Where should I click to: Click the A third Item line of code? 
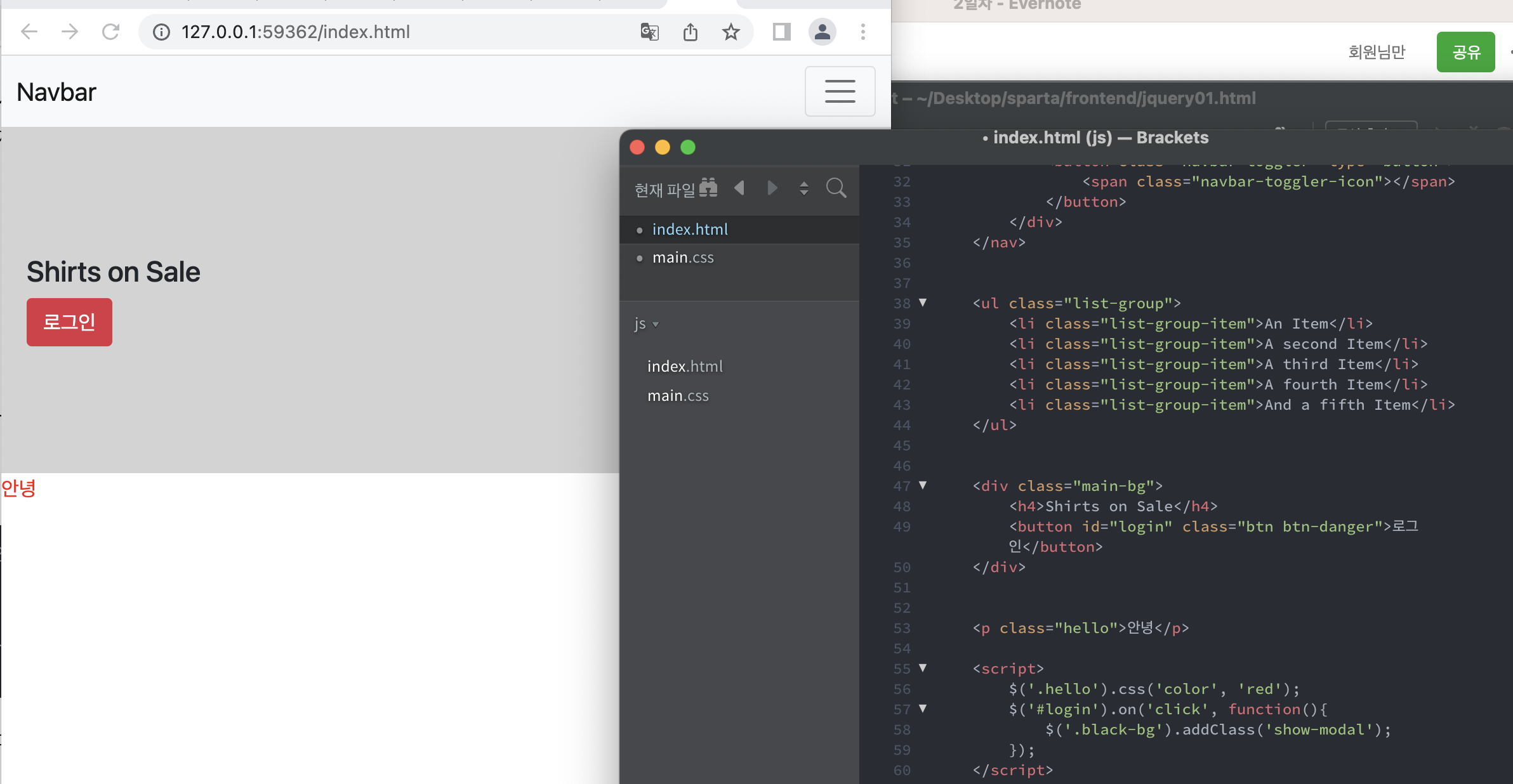1213,364
